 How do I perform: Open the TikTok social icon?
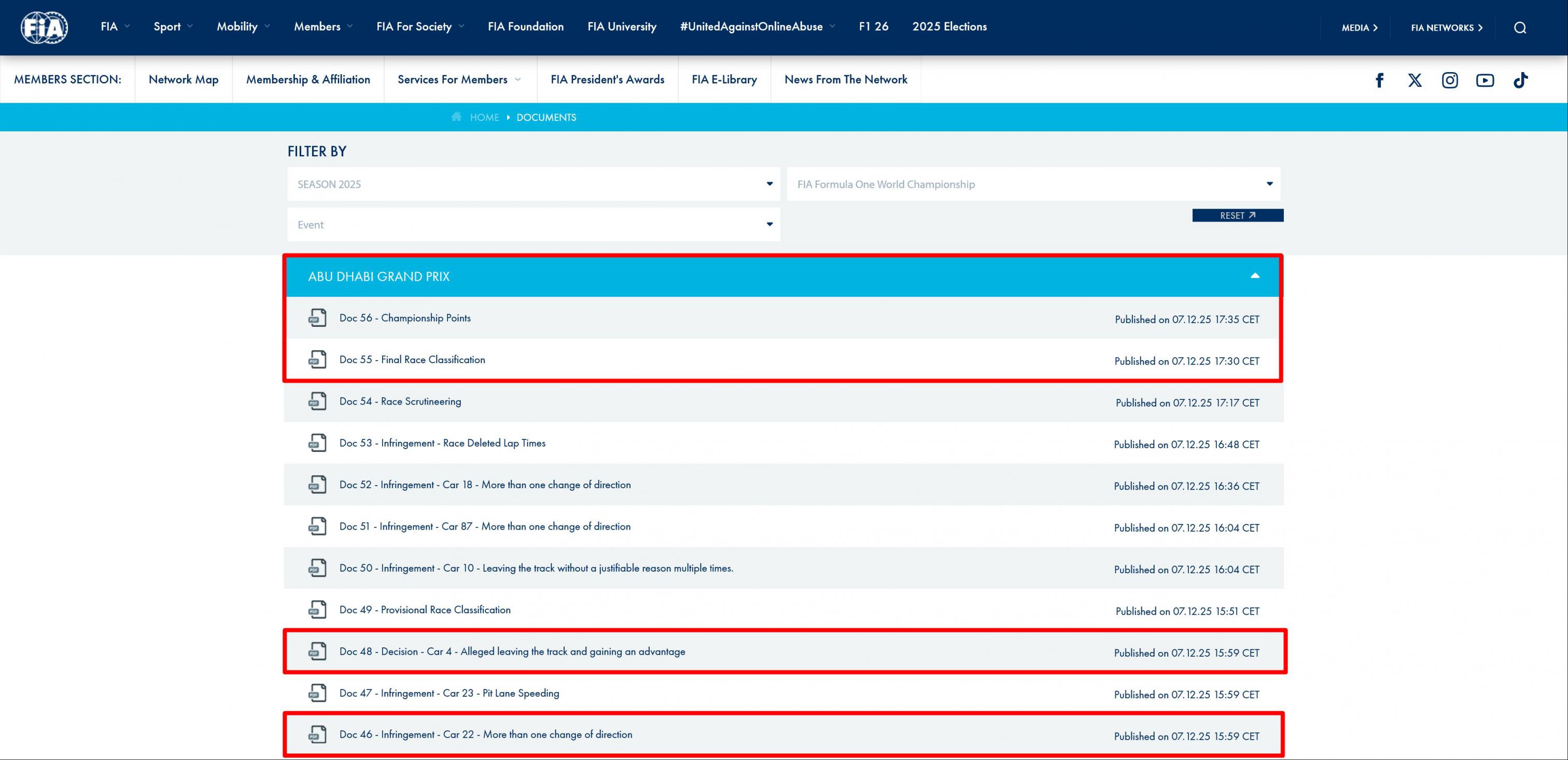1520,80
